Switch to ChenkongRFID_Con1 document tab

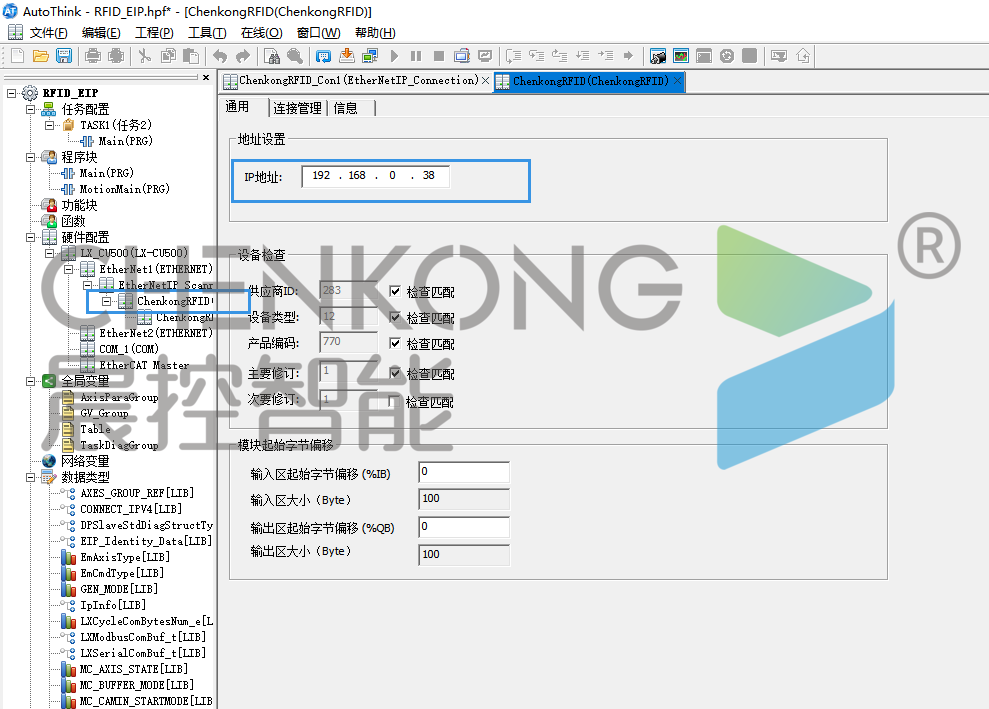click(x=358, y=81)
